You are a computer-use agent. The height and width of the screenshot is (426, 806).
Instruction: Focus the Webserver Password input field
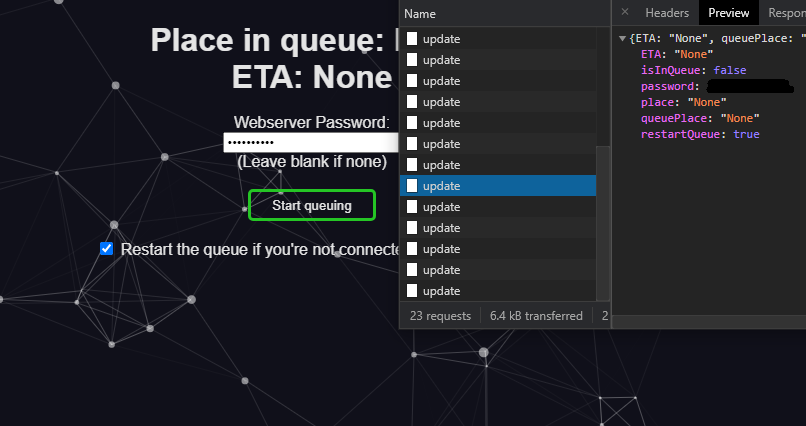[311, 143]
